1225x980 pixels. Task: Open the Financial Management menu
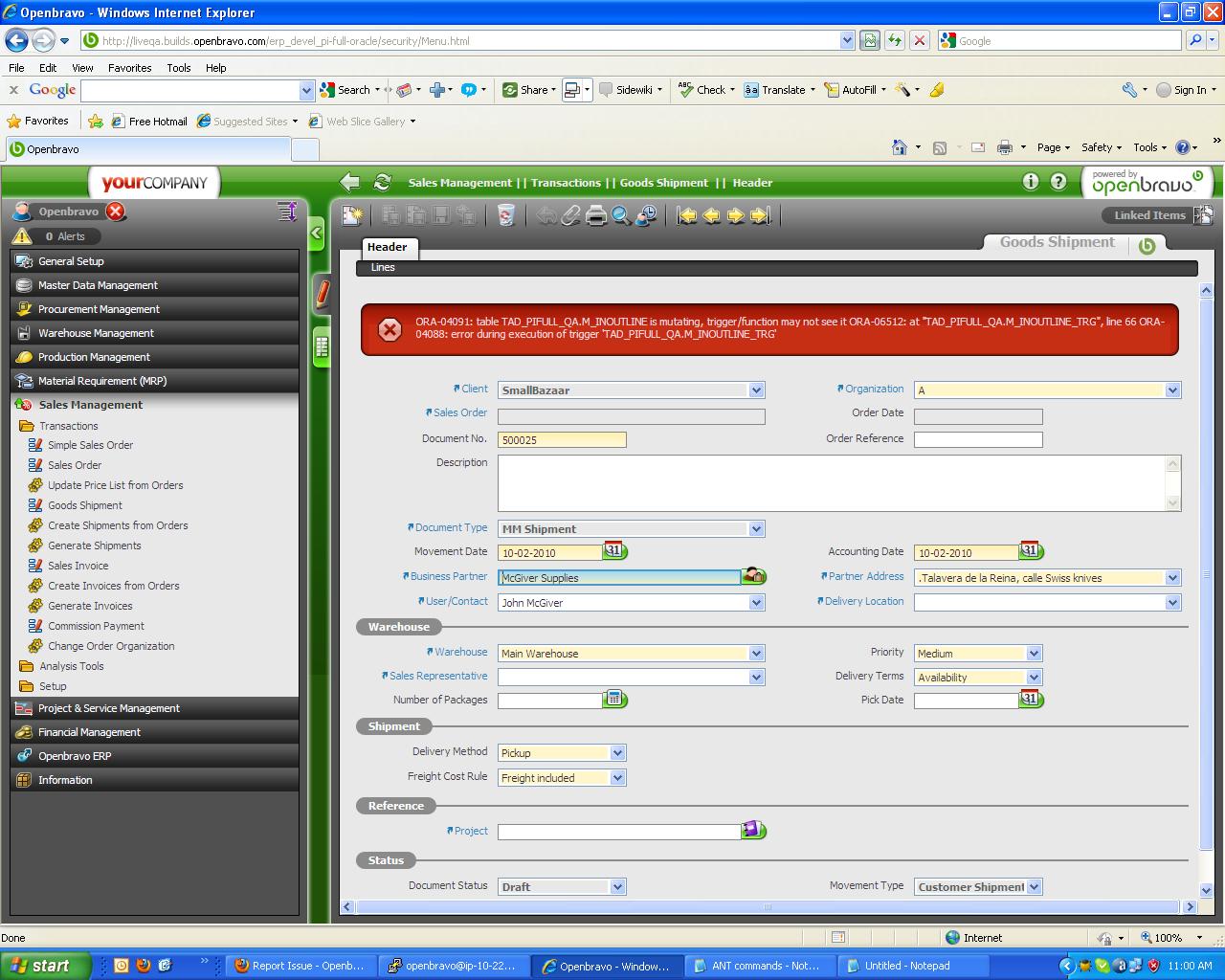89,732
